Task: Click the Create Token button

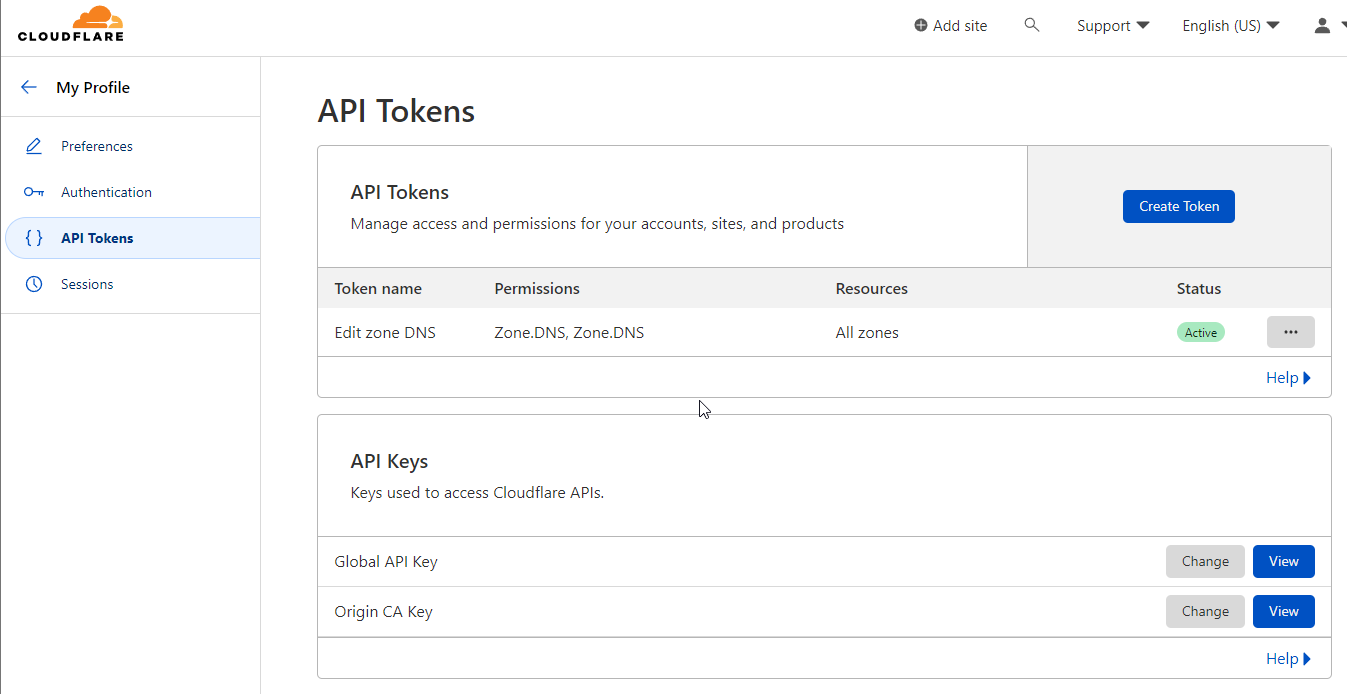Action: click(x=1179, y=206)
